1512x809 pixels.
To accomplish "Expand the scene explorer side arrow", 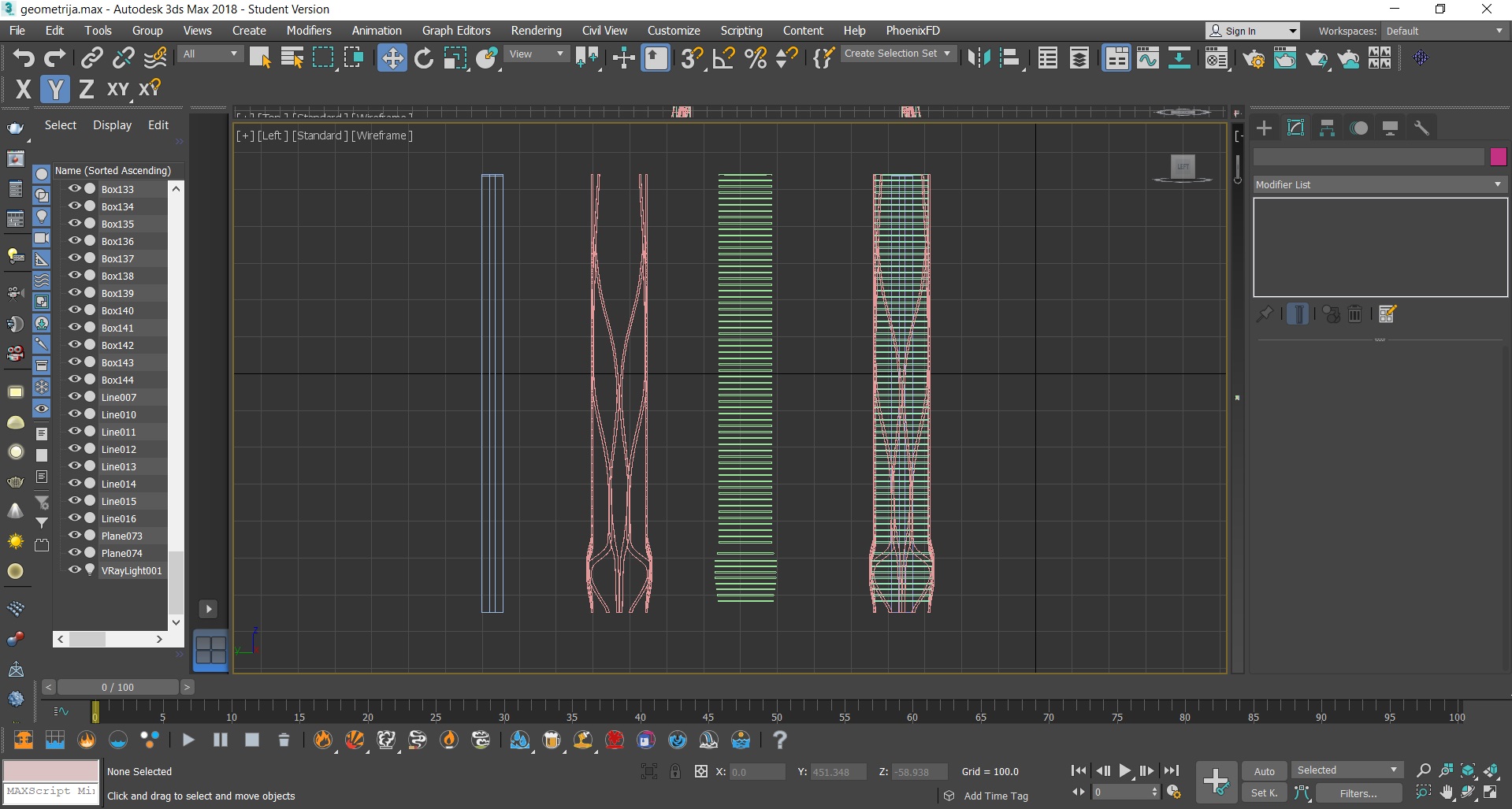I will pos(208,609).
